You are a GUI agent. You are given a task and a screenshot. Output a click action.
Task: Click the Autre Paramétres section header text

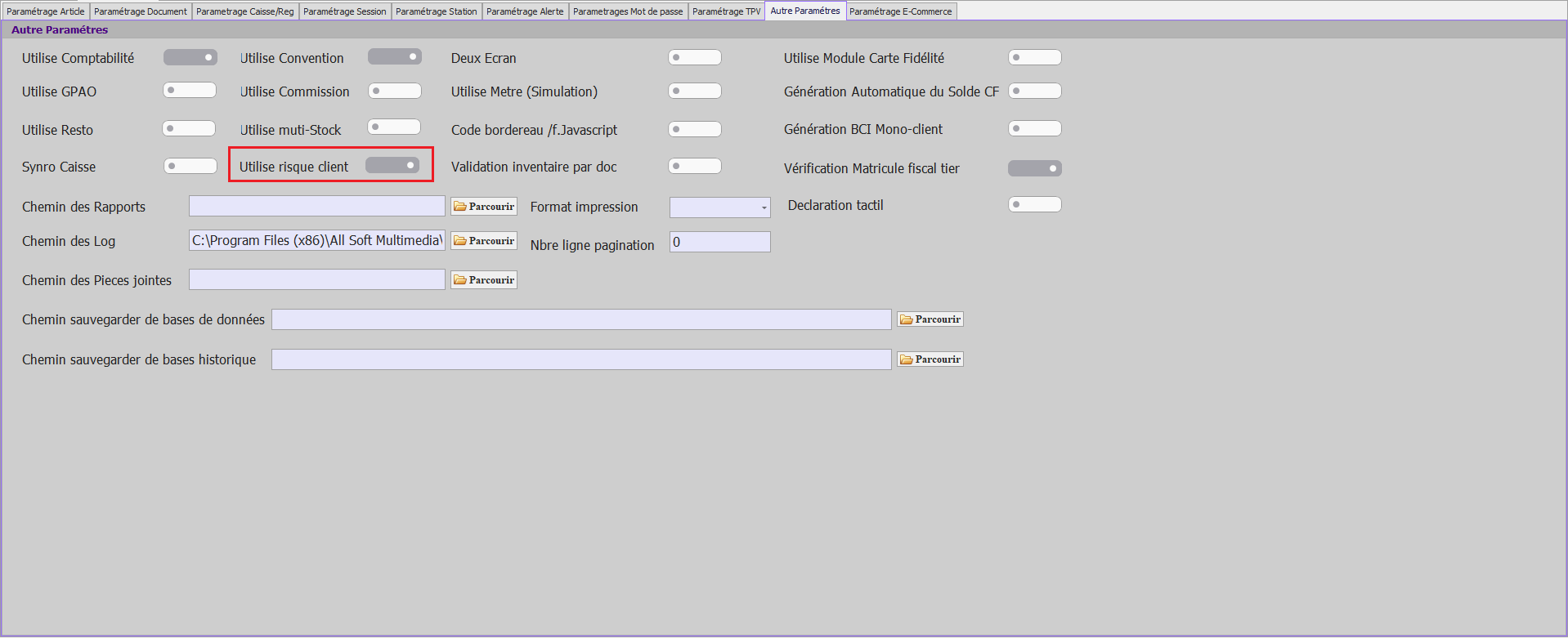[60, 29]
